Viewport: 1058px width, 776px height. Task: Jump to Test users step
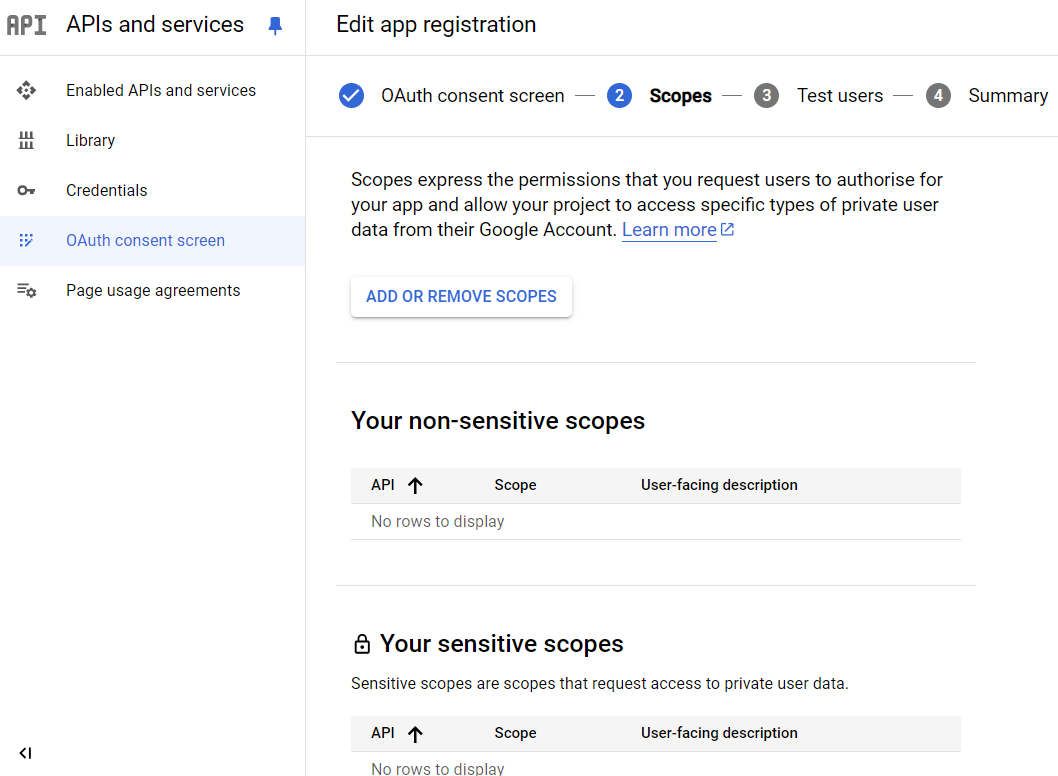(840, 96)
